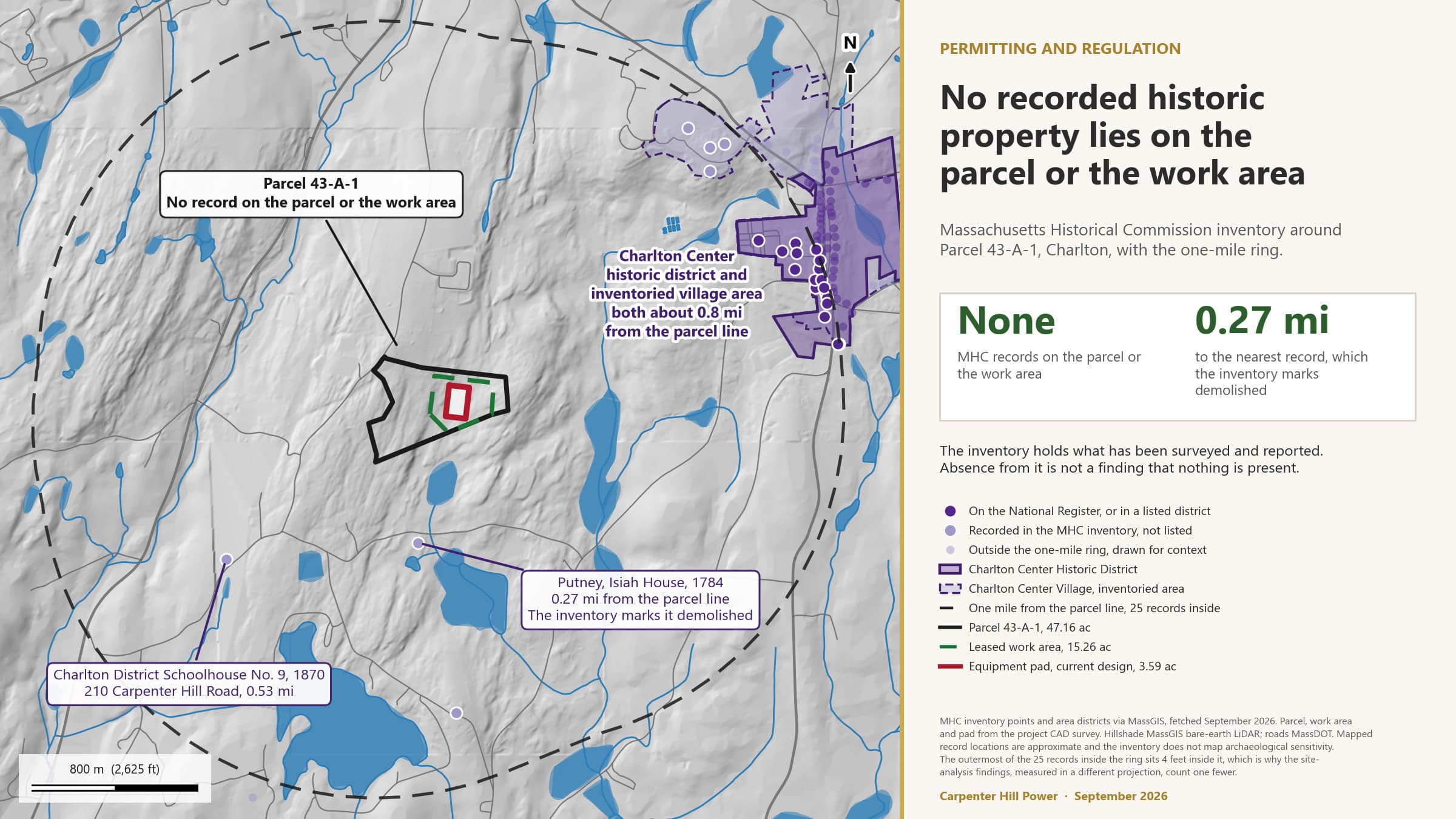1456x819 pixels.
Task: Click the Putney, Isiah House callout box
Action: pos(640,599)
